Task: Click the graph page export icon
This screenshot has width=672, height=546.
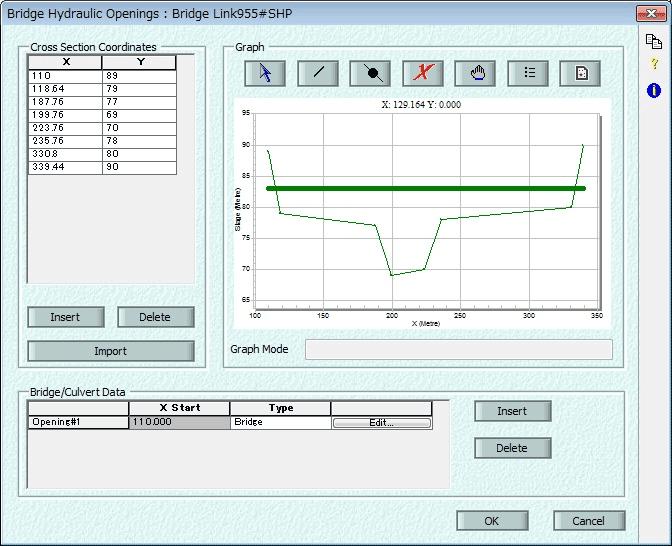Action: click(580, 73)
